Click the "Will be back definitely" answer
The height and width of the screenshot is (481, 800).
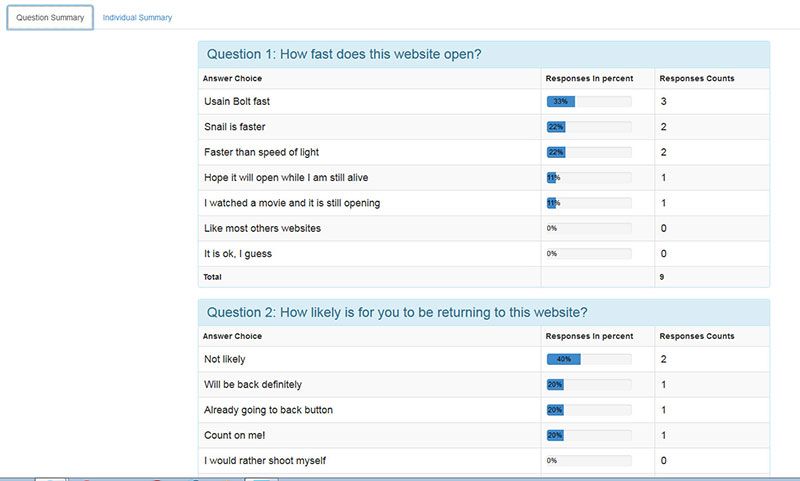click(x=252, y=384)
